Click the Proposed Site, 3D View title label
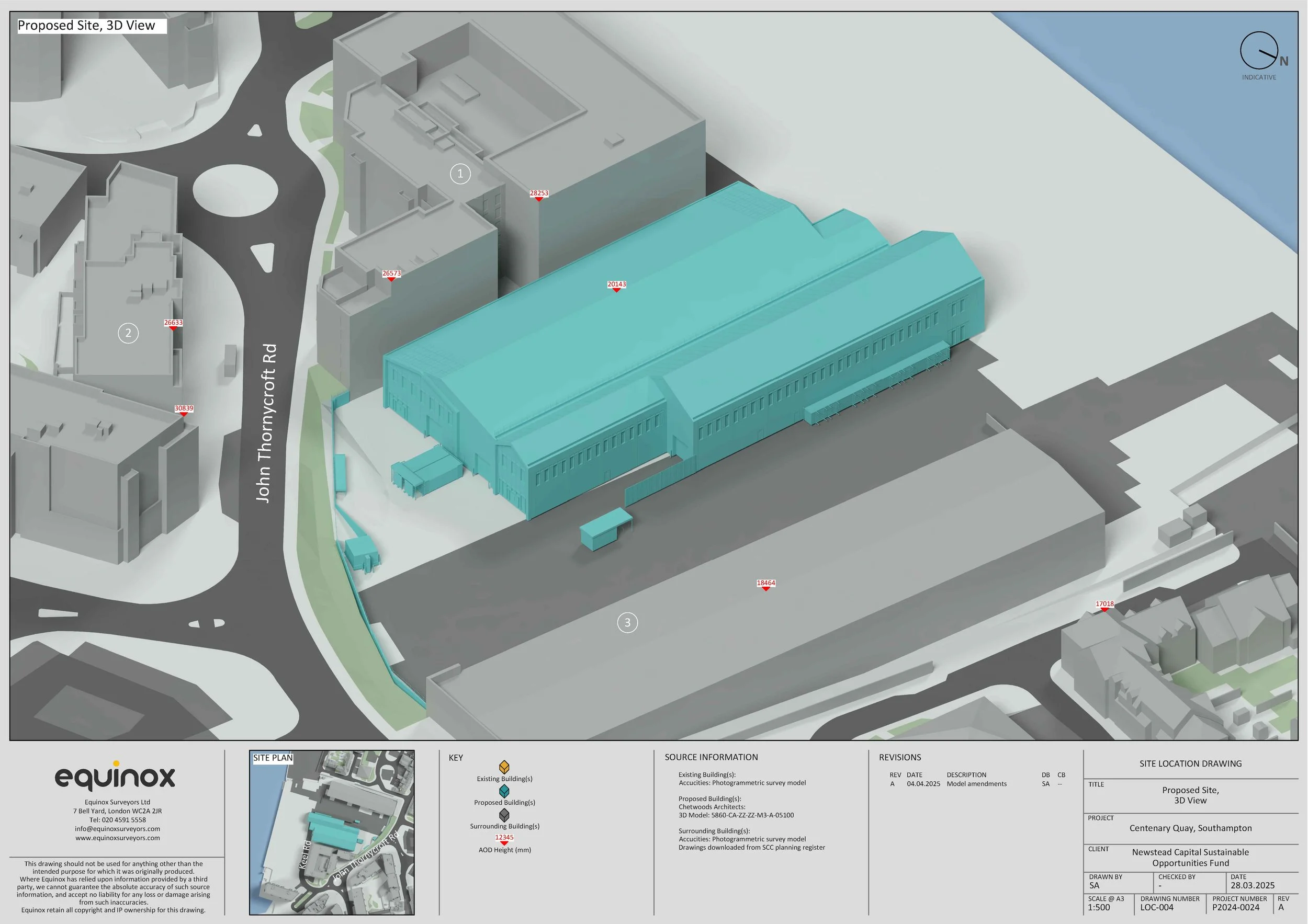Viewport: 1308px width, 924px height. [x=87, y=26]
